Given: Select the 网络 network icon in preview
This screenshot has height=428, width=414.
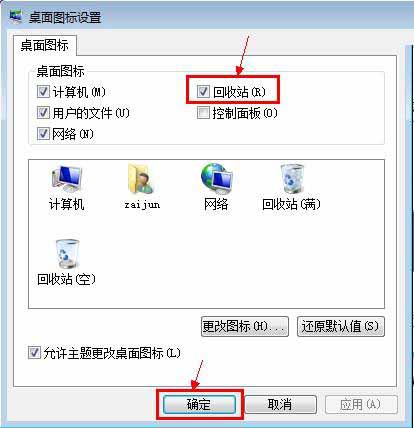Looking at the screenshot, I should click(217, 179).
